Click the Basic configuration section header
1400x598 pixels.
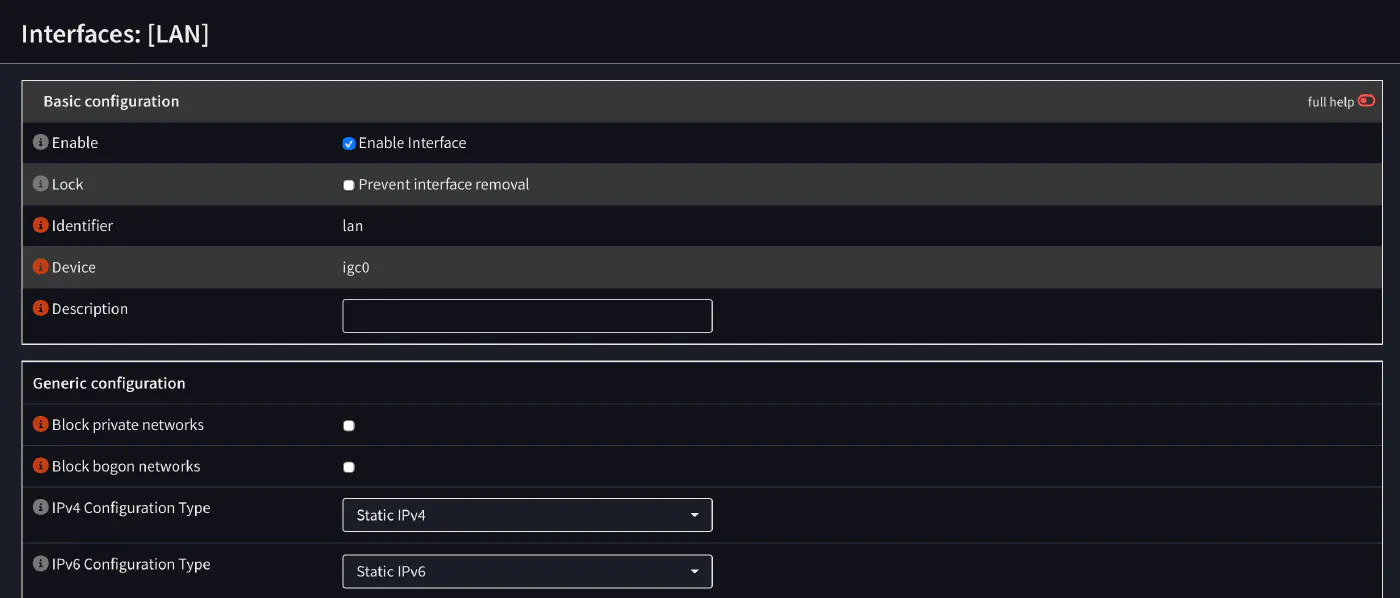coord(111,101)
